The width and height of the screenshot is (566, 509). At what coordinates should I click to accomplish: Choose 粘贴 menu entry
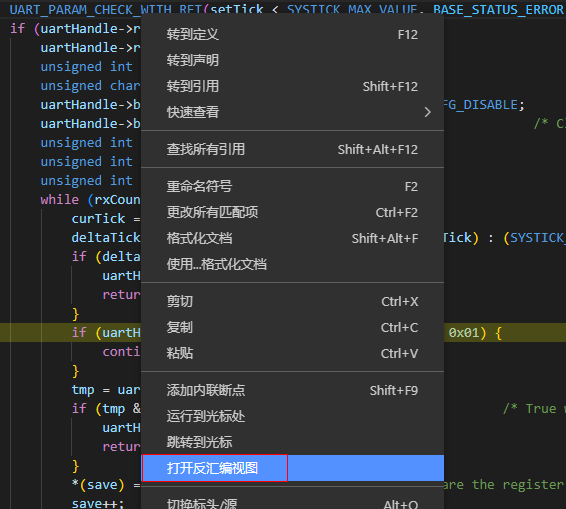[x=292, y=353]
